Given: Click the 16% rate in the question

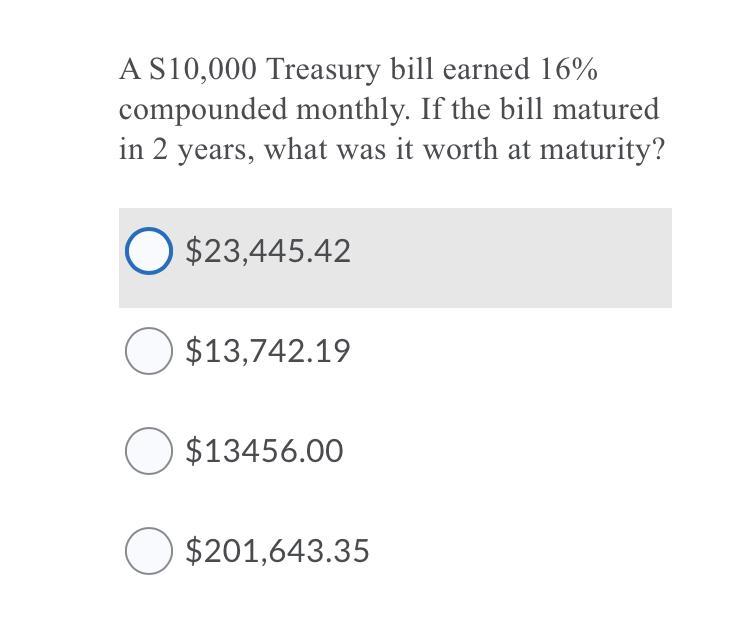Looking at the screenshot, I should (569, 69).
